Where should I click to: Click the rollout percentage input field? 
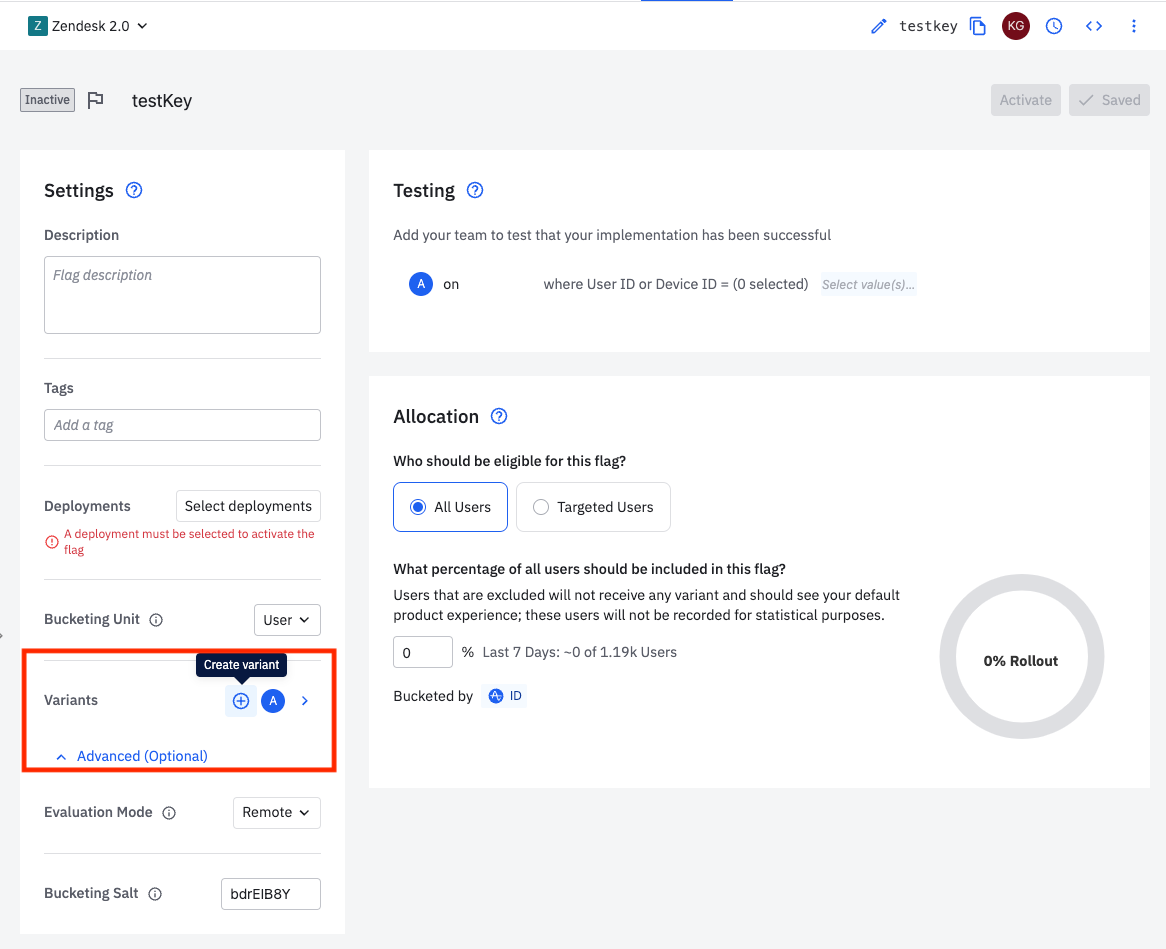422,652
